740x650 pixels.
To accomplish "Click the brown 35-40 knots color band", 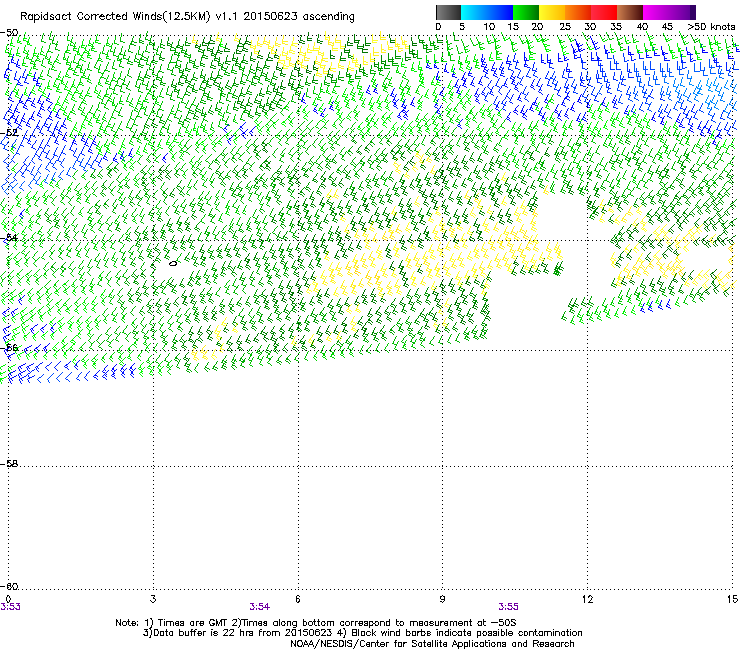I will click(630, 12).
